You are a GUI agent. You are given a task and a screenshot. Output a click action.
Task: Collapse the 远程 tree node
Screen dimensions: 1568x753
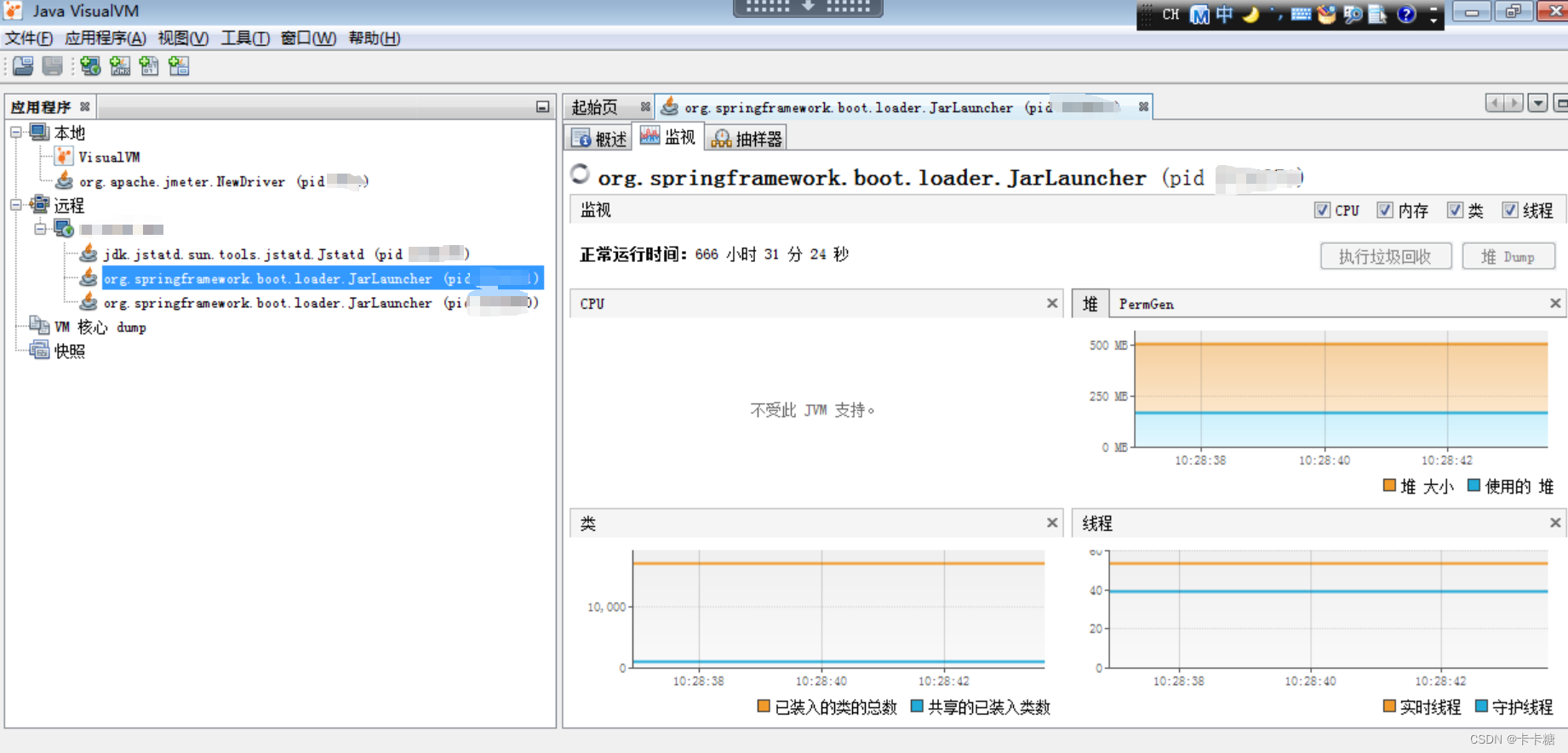[15, 204]
